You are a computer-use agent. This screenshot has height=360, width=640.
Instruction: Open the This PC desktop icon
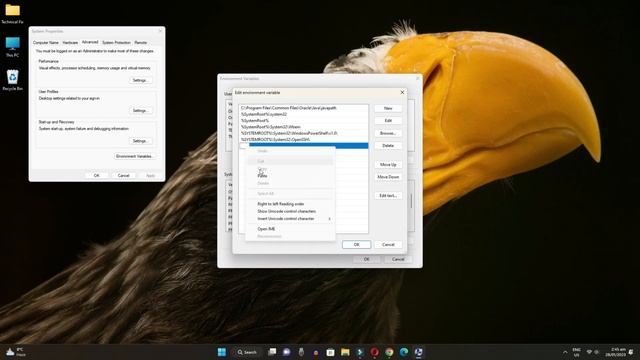point(12,46)
